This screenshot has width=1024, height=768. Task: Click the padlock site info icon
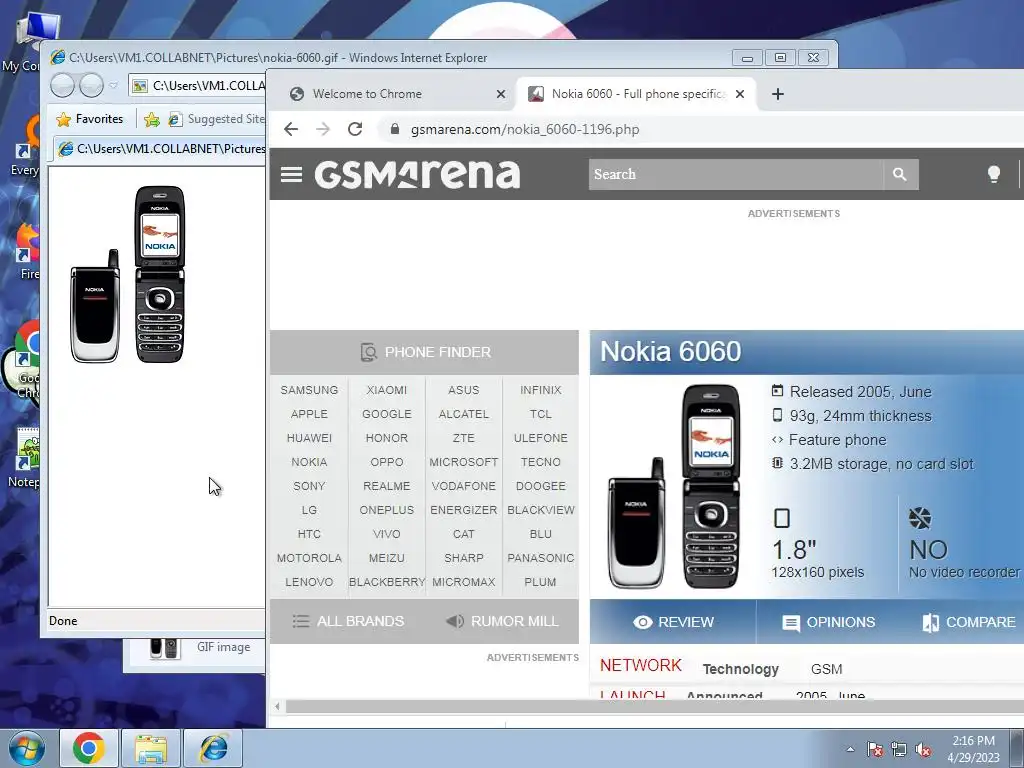pos(394,129)
